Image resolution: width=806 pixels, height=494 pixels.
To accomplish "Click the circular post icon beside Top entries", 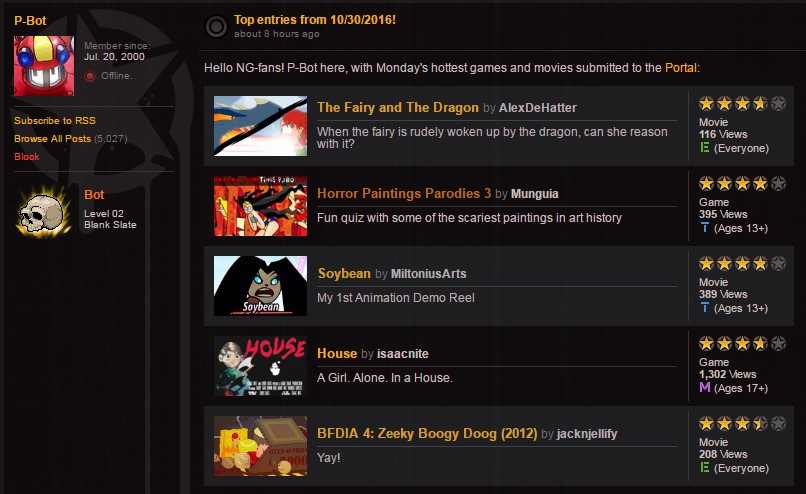I will [216, 26].
